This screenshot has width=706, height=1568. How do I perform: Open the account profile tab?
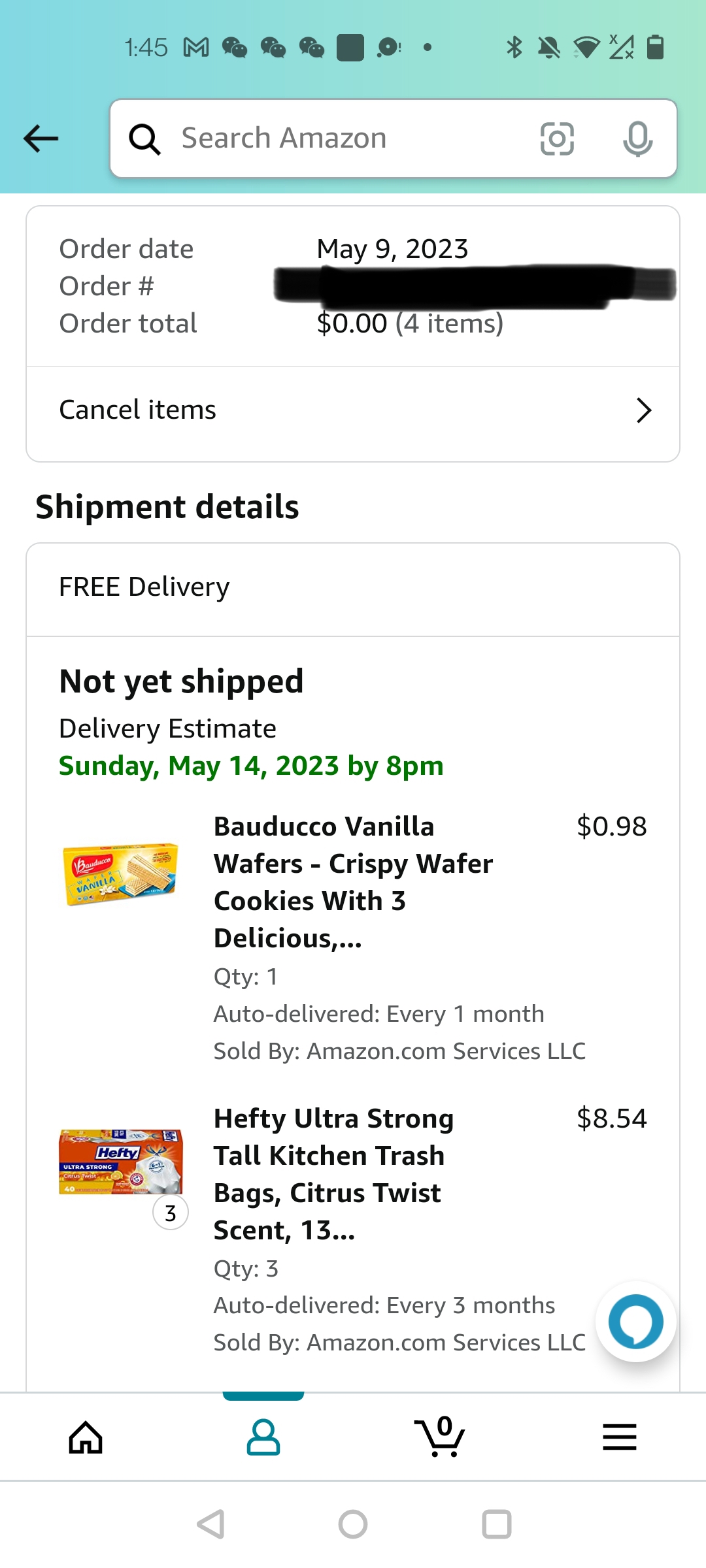263,1437
